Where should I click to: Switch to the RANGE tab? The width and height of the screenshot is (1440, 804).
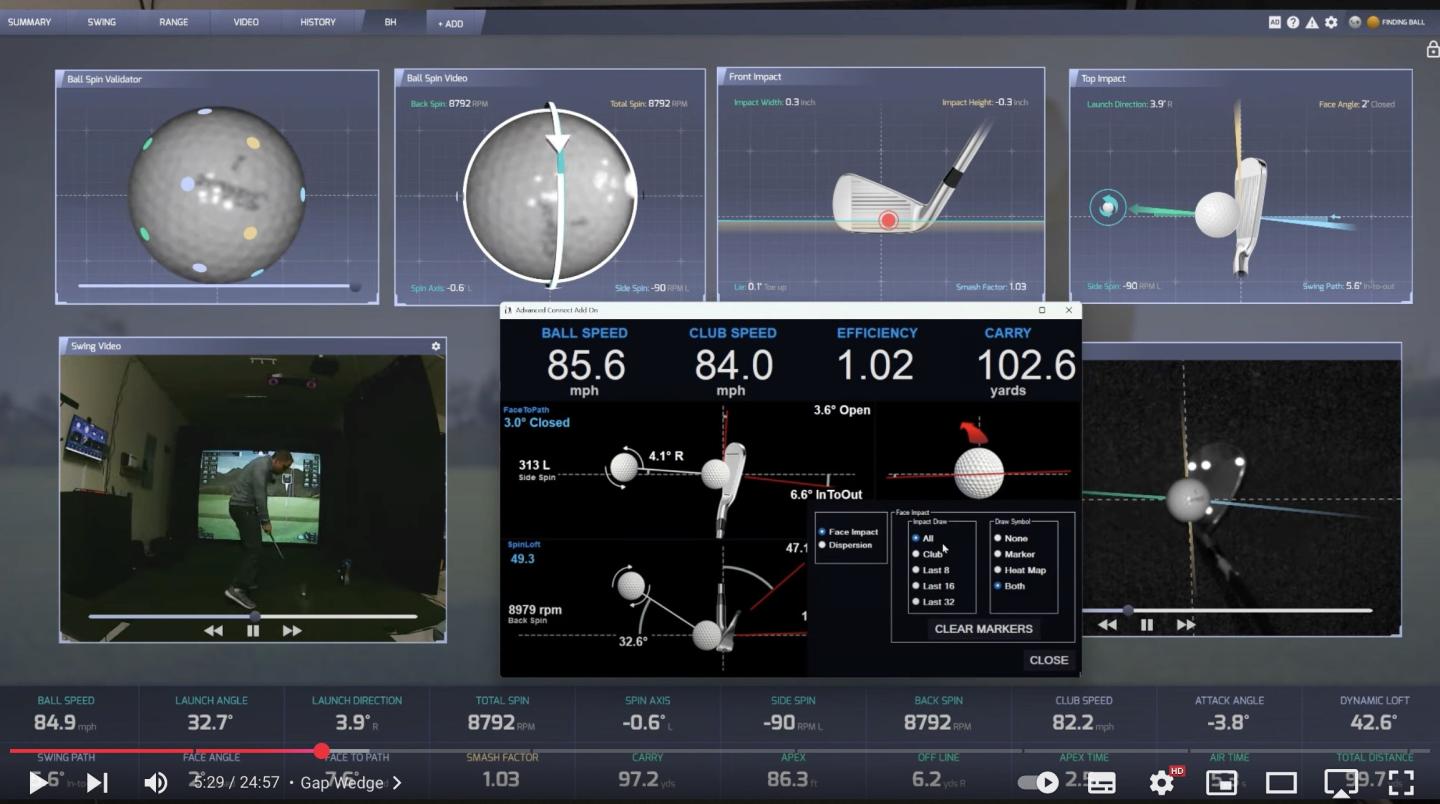[173, 22]
